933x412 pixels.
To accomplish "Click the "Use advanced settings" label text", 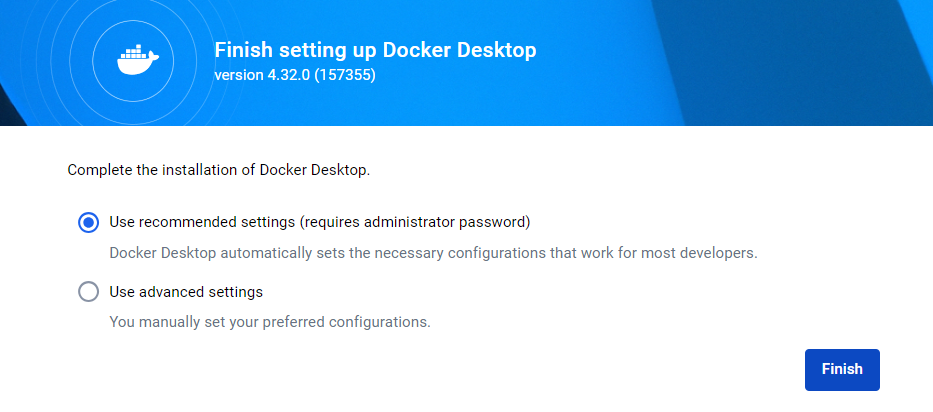I will 186,292.
